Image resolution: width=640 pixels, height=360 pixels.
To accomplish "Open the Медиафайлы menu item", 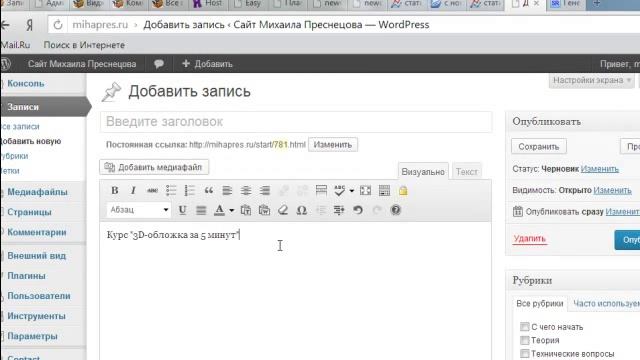I will (x=37, y=192).
